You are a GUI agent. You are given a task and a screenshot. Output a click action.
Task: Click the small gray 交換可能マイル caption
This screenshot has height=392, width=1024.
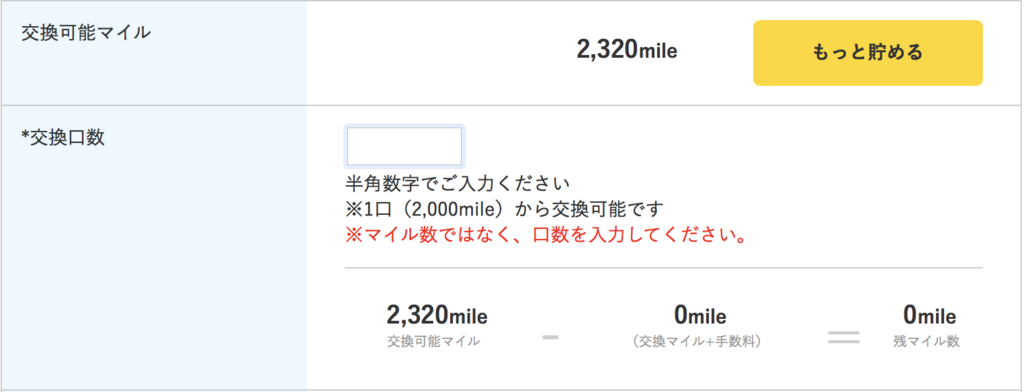(x=433, y=341)
